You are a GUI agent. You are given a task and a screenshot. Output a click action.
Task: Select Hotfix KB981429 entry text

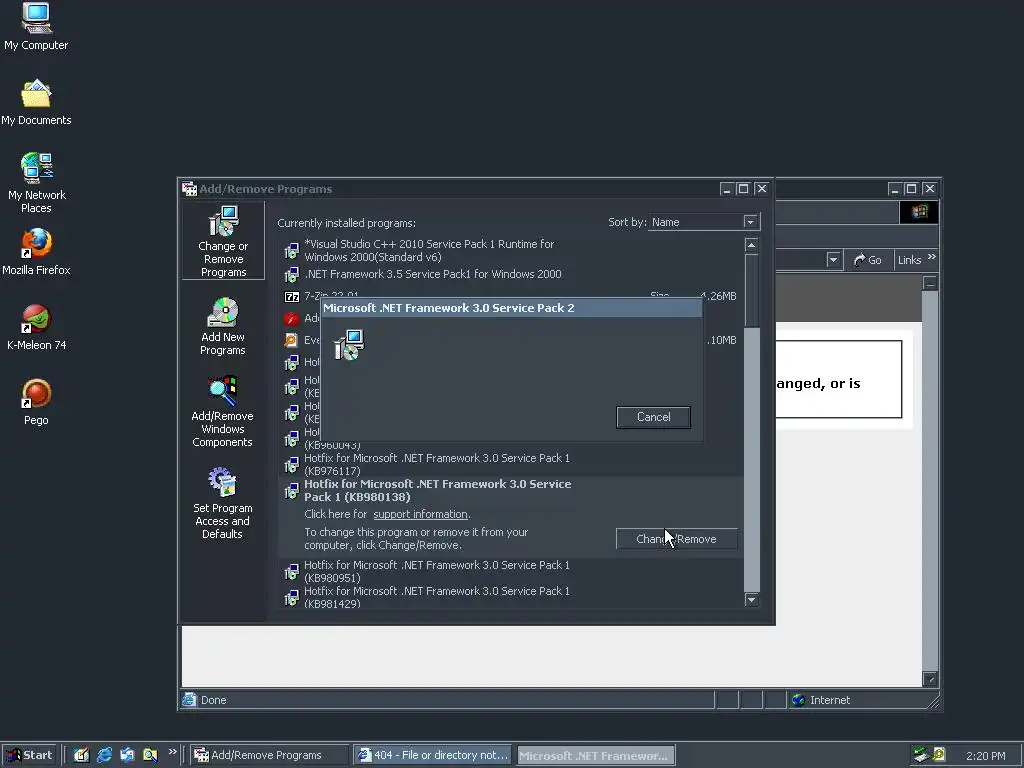coord(437,597)
